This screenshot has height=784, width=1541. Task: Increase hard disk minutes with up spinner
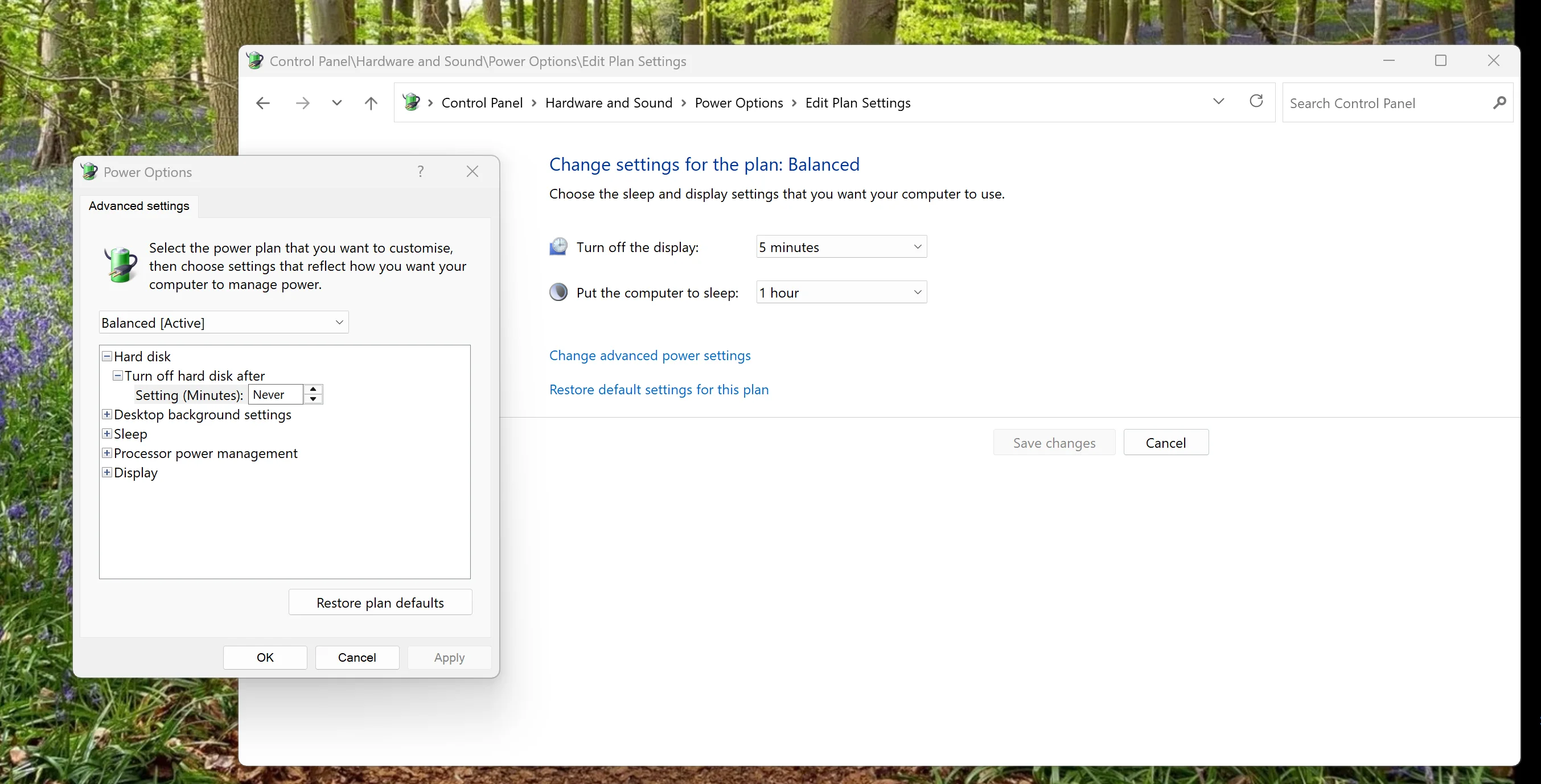tap(313, 389)
